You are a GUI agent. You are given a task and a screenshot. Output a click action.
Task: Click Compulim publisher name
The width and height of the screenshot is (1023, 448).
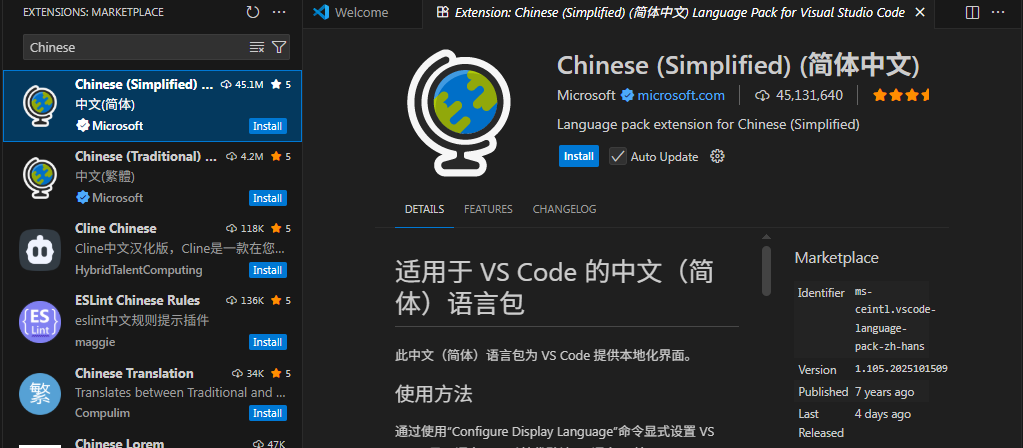pyautogui.click(x=102, y=413)
